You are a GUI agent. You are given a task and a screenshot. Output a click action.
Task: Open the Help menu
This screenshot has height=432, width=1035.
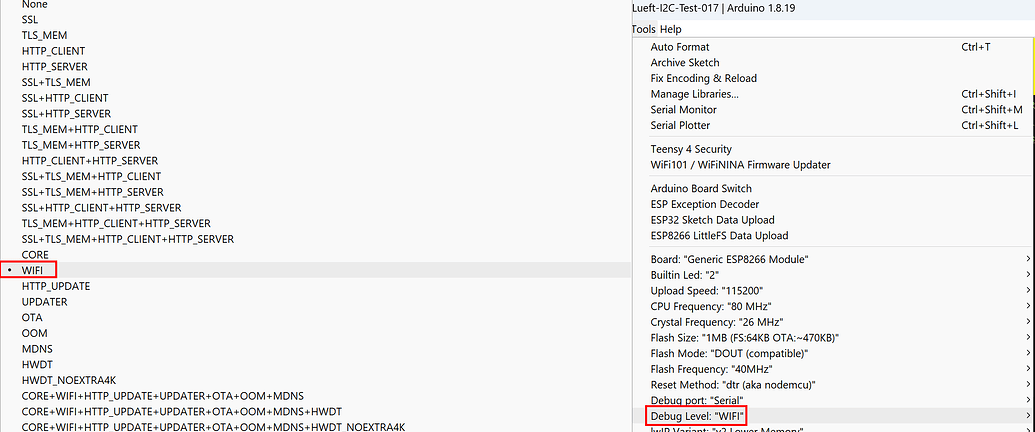point(670,29)
